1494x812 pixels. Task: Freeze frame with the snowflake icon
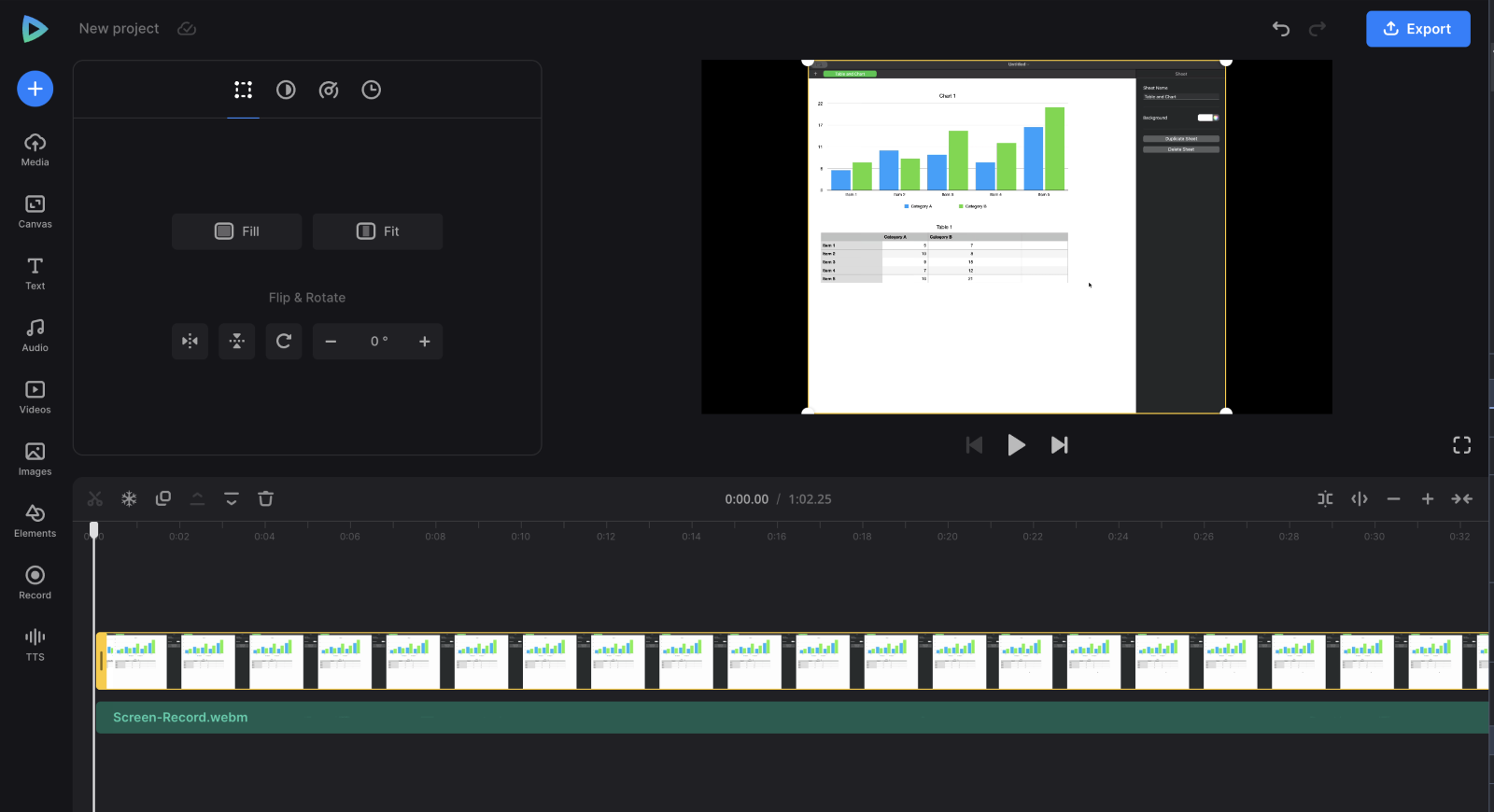click(129, 499)
